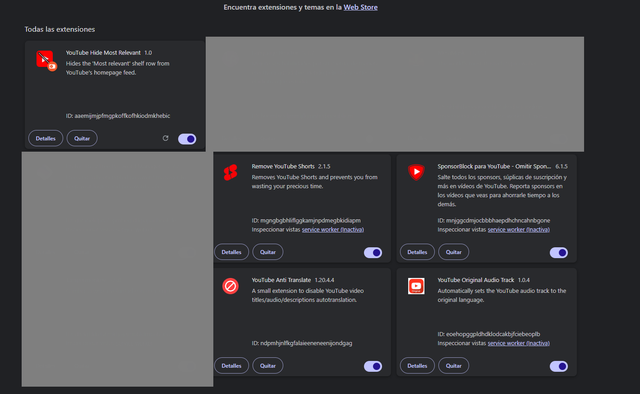Disable YouTube Original Audio Track toggle
Image resolution: width=640 pixels, height=394 pixels.
coord(559,366)
